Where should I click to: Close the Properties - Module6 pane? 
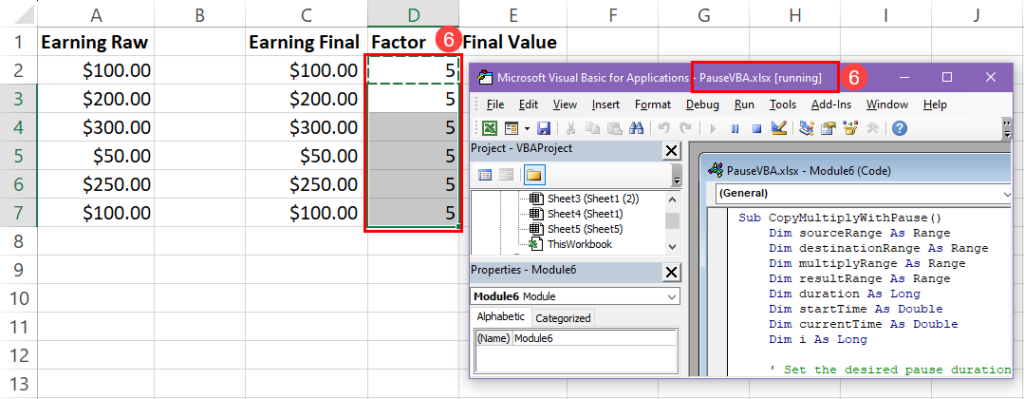coord(671,272)
